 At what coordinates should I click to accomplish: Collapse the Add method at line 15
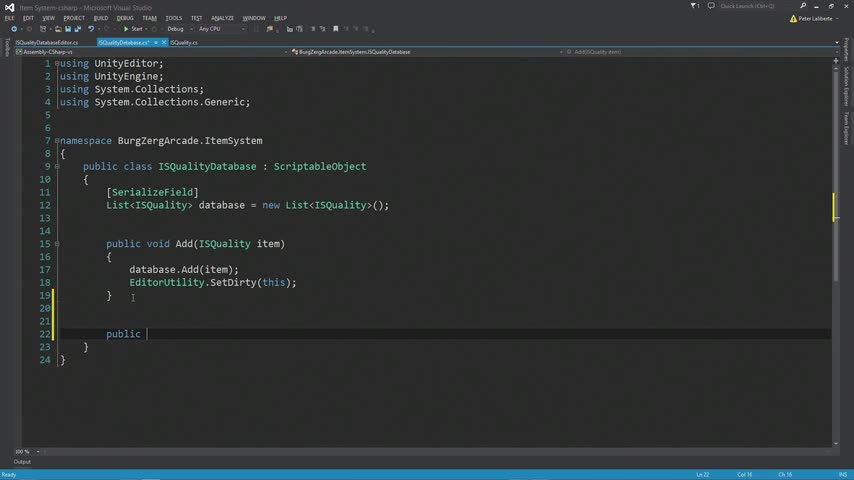pyautogui.click(x=57, y=244)
